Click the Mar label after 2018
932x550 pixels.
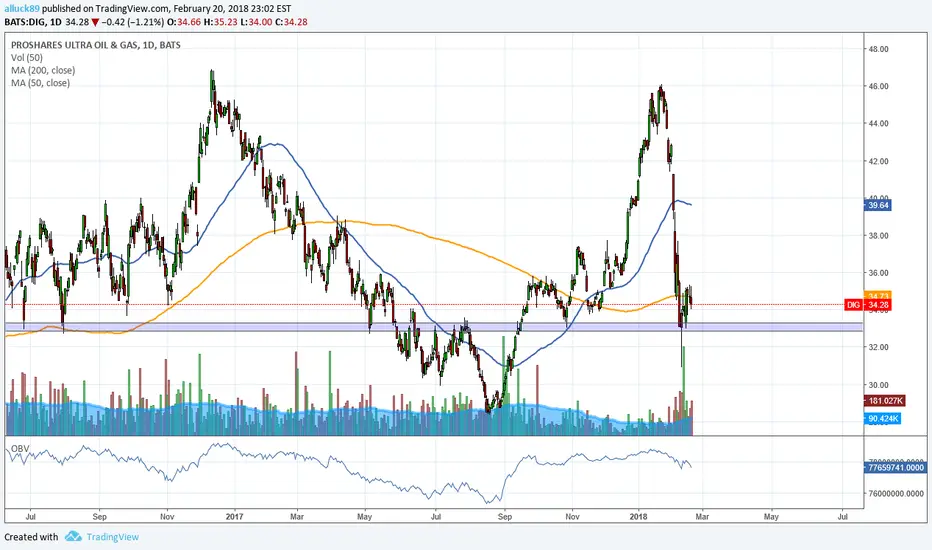point(702,517)
